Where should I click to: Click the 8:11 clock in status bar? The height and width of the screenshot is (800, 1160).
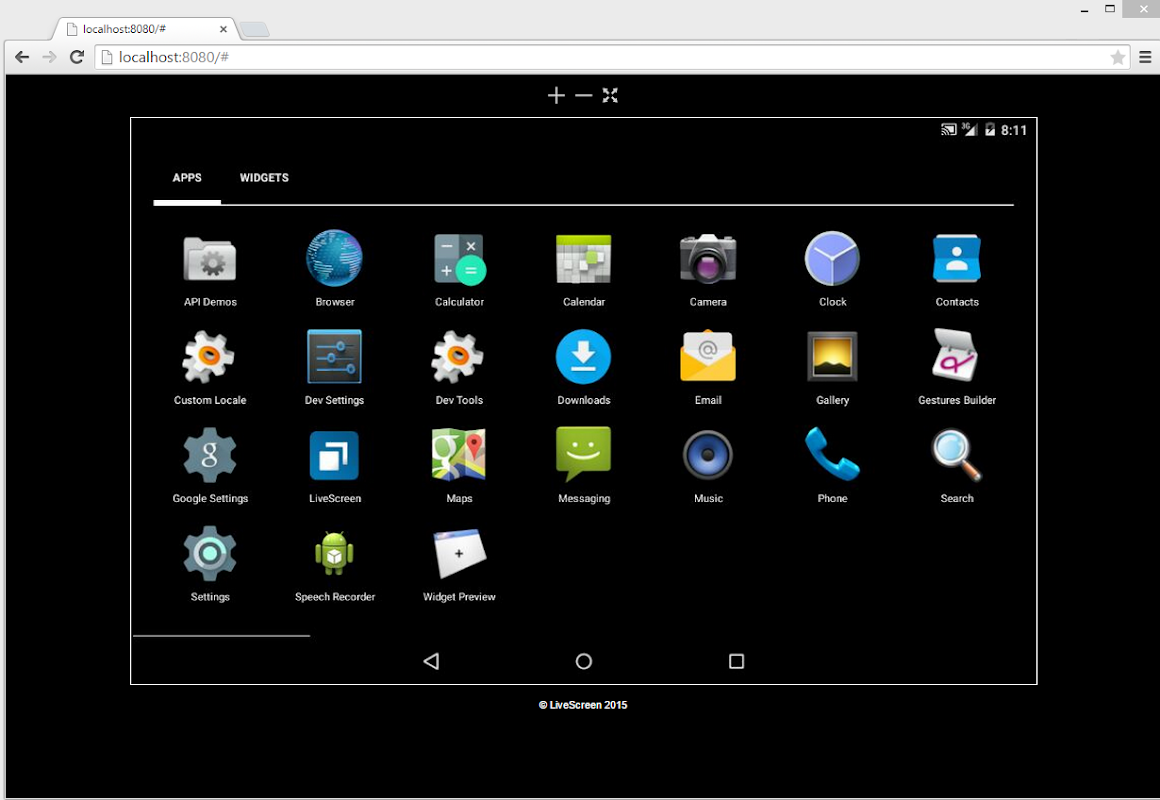tap(1014, 130)
